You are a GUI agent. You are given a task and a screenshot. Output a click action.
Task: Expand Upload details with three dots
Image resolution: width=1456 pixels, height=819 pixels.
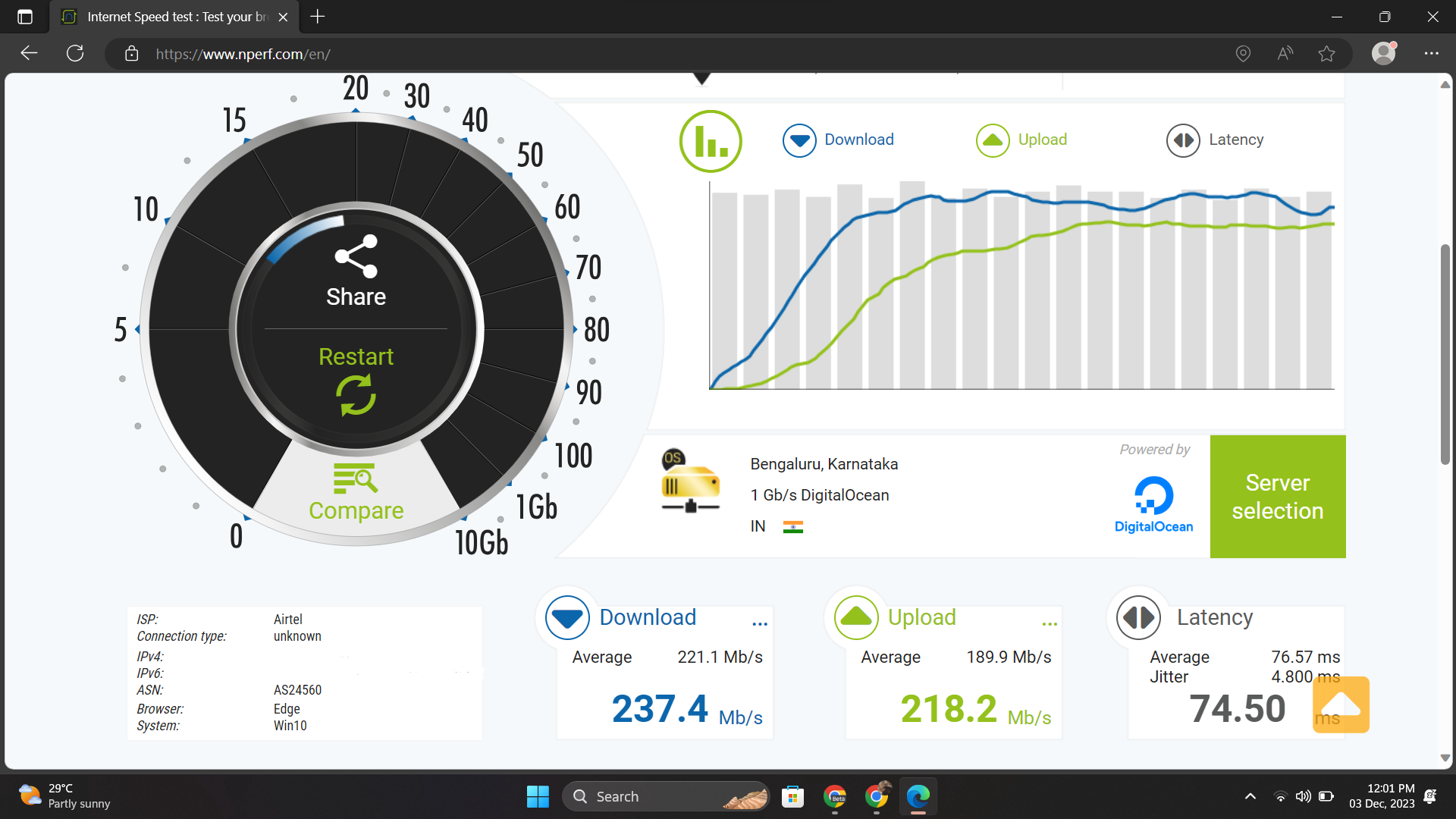[1050, 623]
